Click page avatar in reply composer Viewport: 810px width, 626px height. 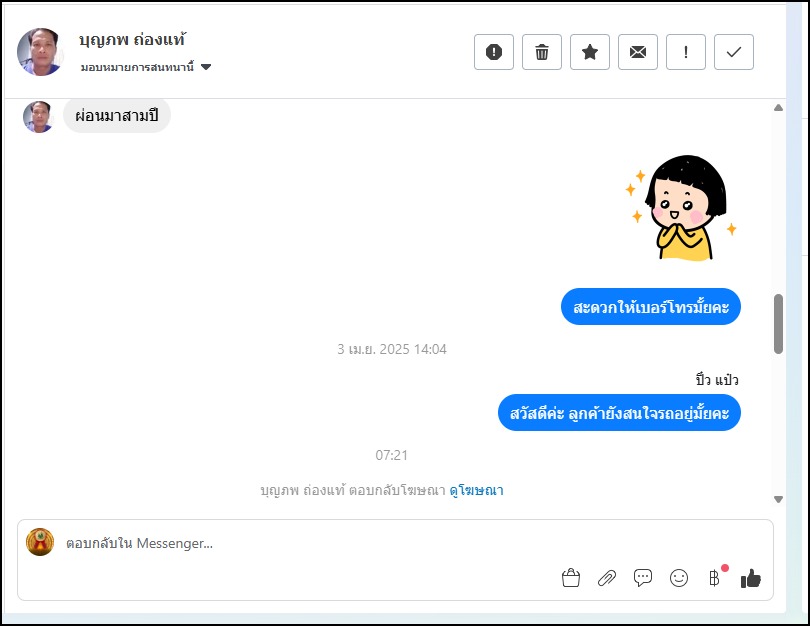coord(40,542)
